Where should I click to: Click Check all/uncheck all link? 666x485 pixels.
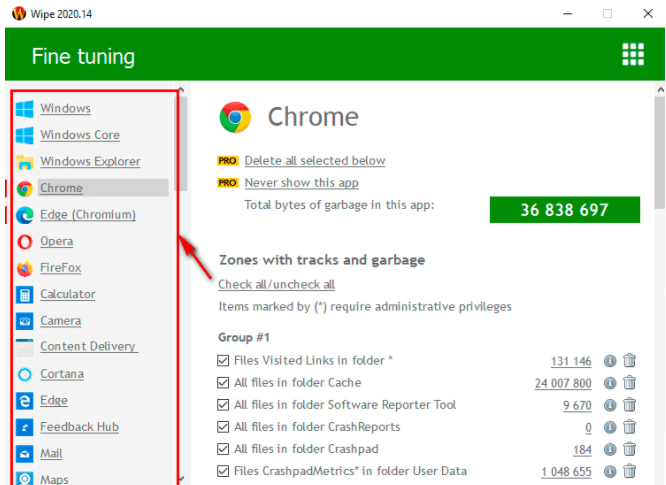[x=277, y=284]
